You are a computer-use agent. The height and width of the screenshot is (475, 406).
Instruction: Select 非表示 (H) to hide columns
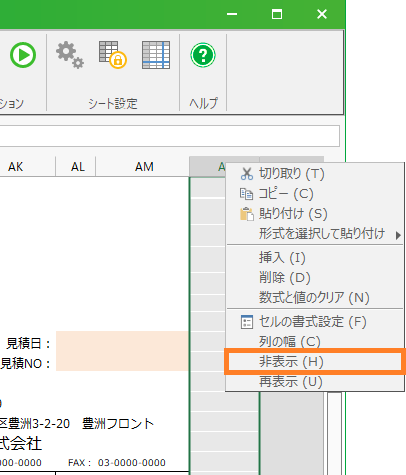315,362
